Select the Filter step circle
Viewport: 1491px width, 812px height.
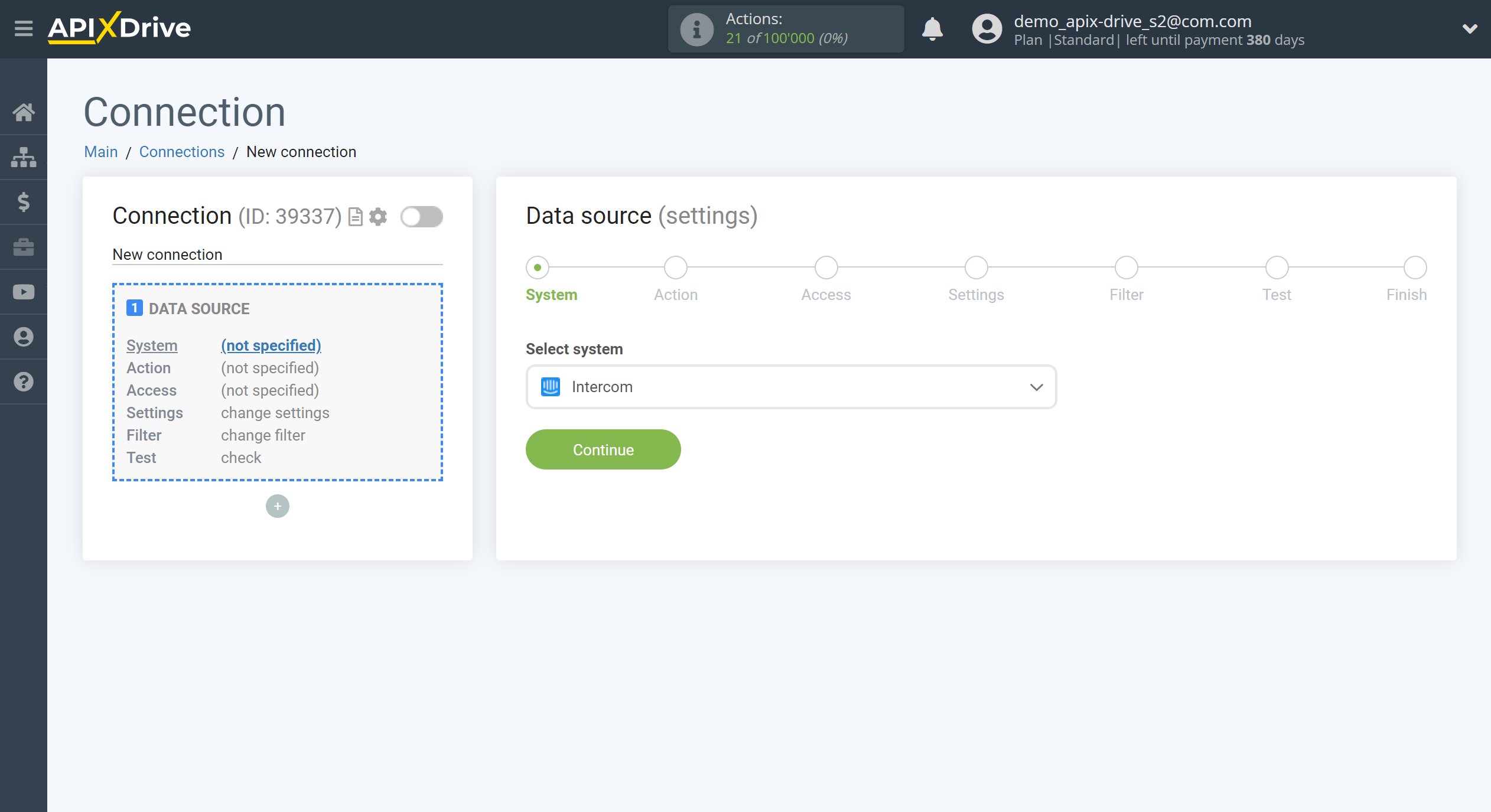point(1127,268)
